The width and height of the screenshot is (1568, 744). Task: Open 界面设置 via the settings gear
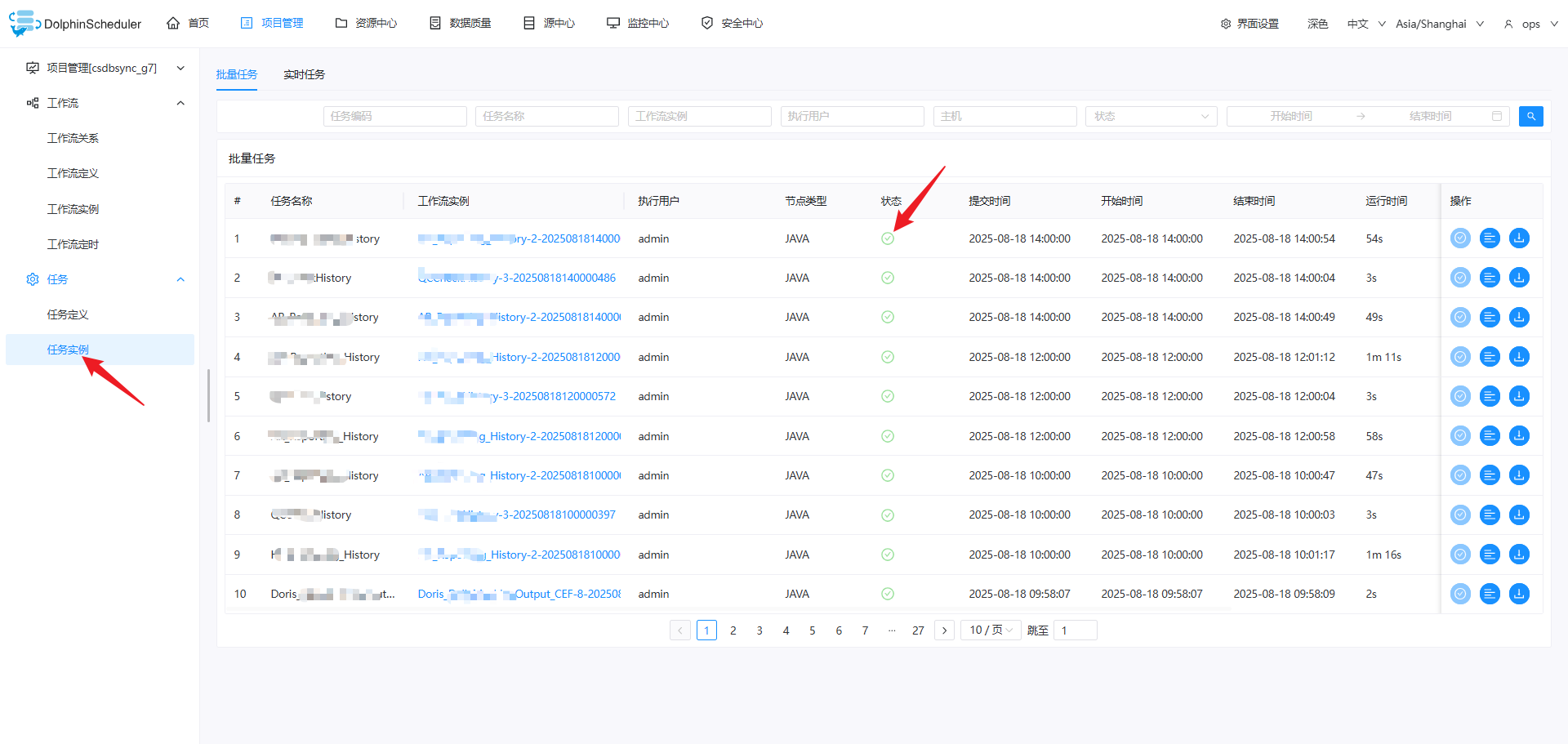pyautogui.click(x=1249, y=23)
